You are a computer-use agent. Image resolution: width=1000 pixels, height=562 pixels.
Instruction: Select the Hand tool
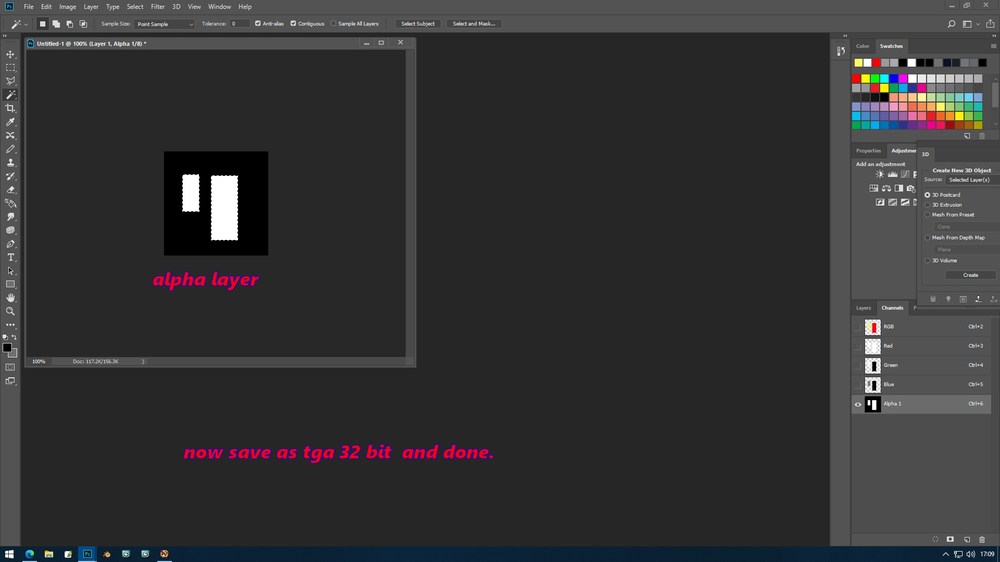[x=11, y=298]
